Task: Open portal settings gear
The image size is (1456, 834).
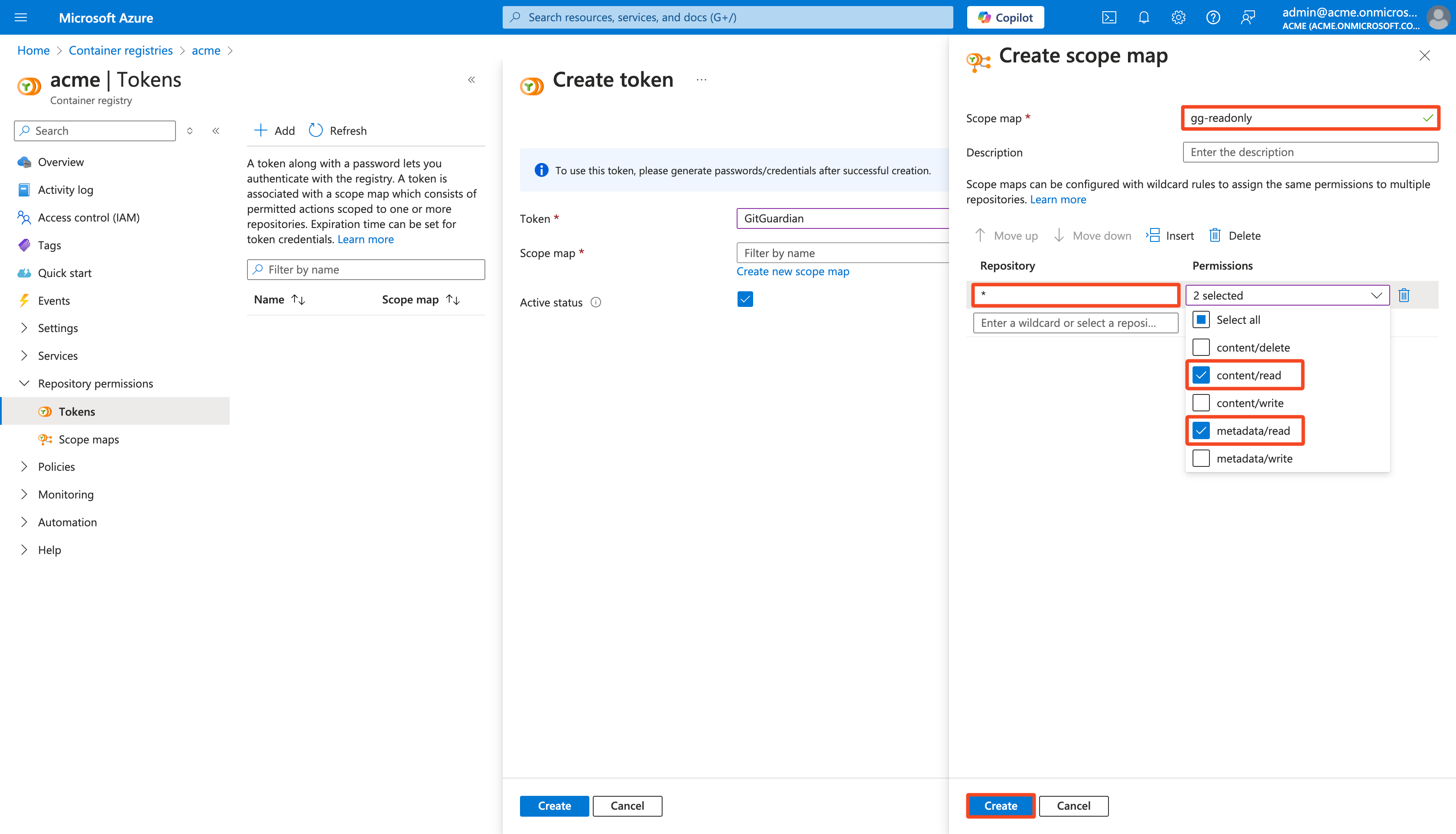Action: tap(1178, 17)
